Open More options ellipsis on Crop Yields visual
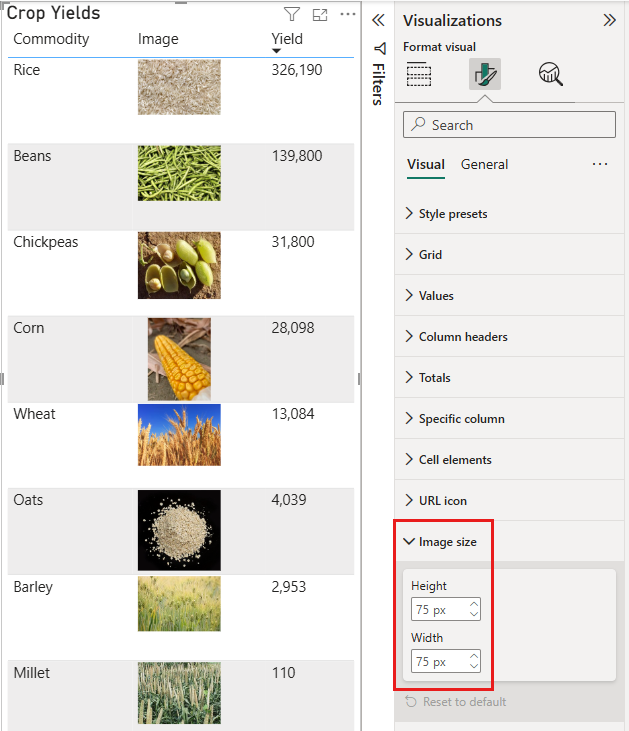 coord(348,14)
